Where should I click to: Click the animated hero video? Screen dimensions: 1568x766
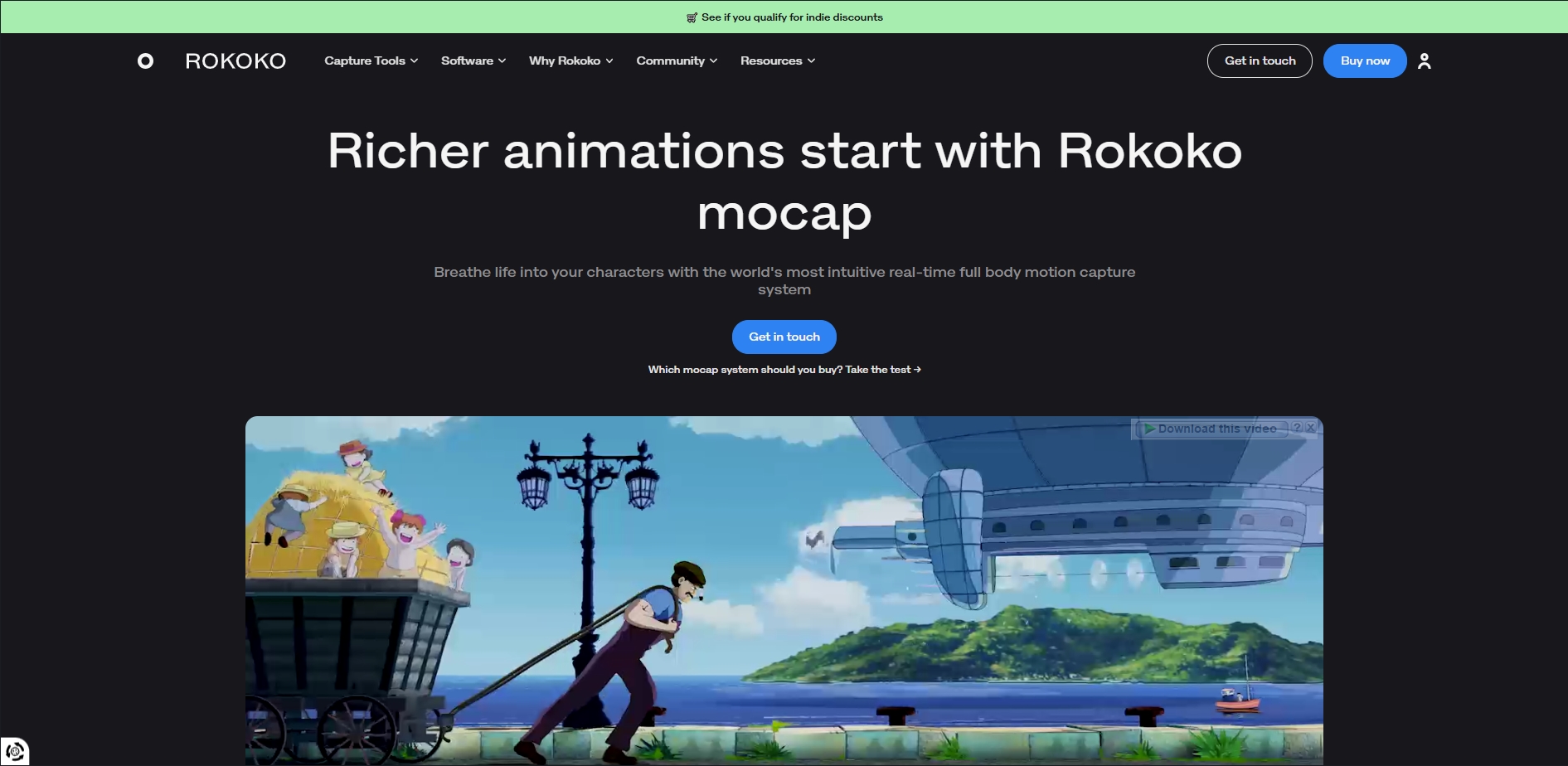pyautogui.click(x=784, y=591)
